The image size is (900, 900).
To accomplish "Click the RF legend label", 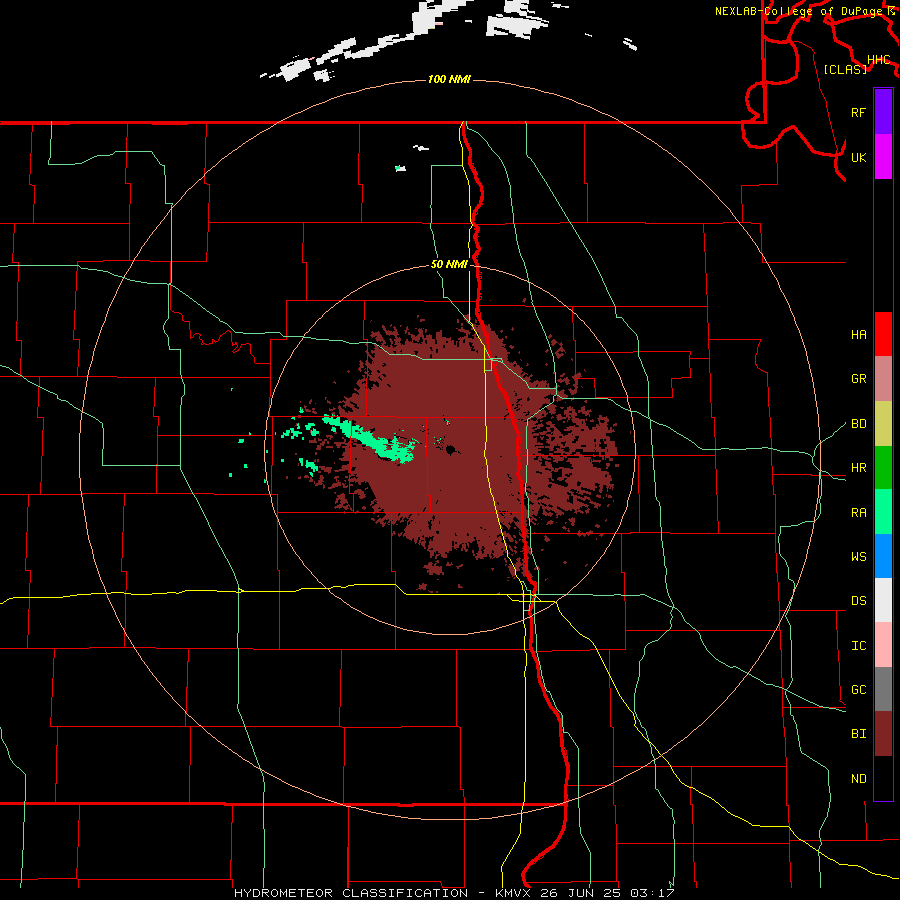I will [x=858, y=112].
